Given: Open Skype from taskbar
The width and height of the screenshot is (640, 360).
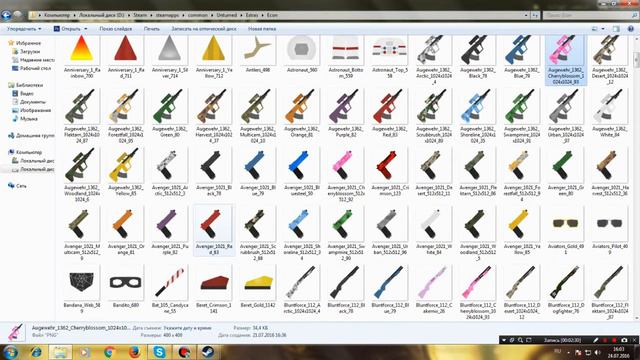Looking at the screenshot, I should [159, 352].
